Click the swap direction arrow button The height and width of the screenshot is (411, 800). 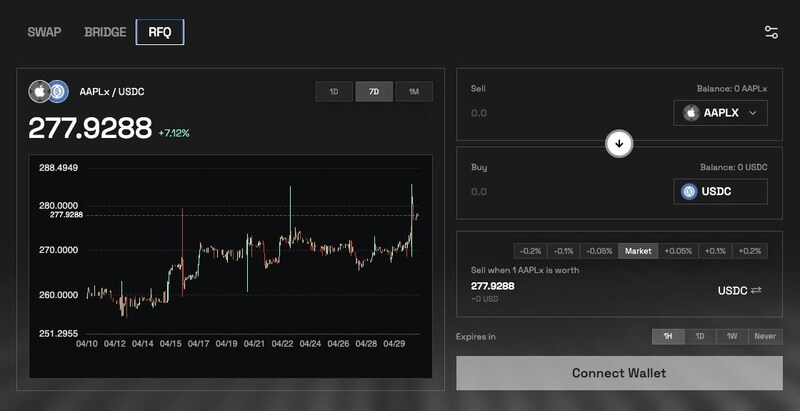click(619, 144)
